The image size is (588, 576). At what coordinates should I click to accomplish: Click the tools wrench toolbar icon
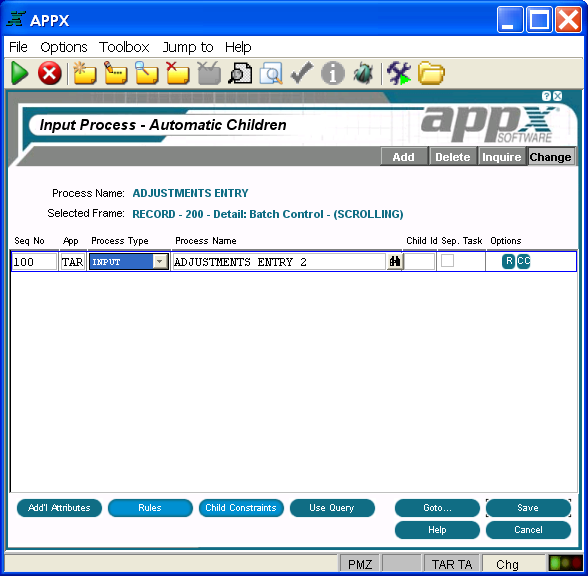[x=399, y=73]
